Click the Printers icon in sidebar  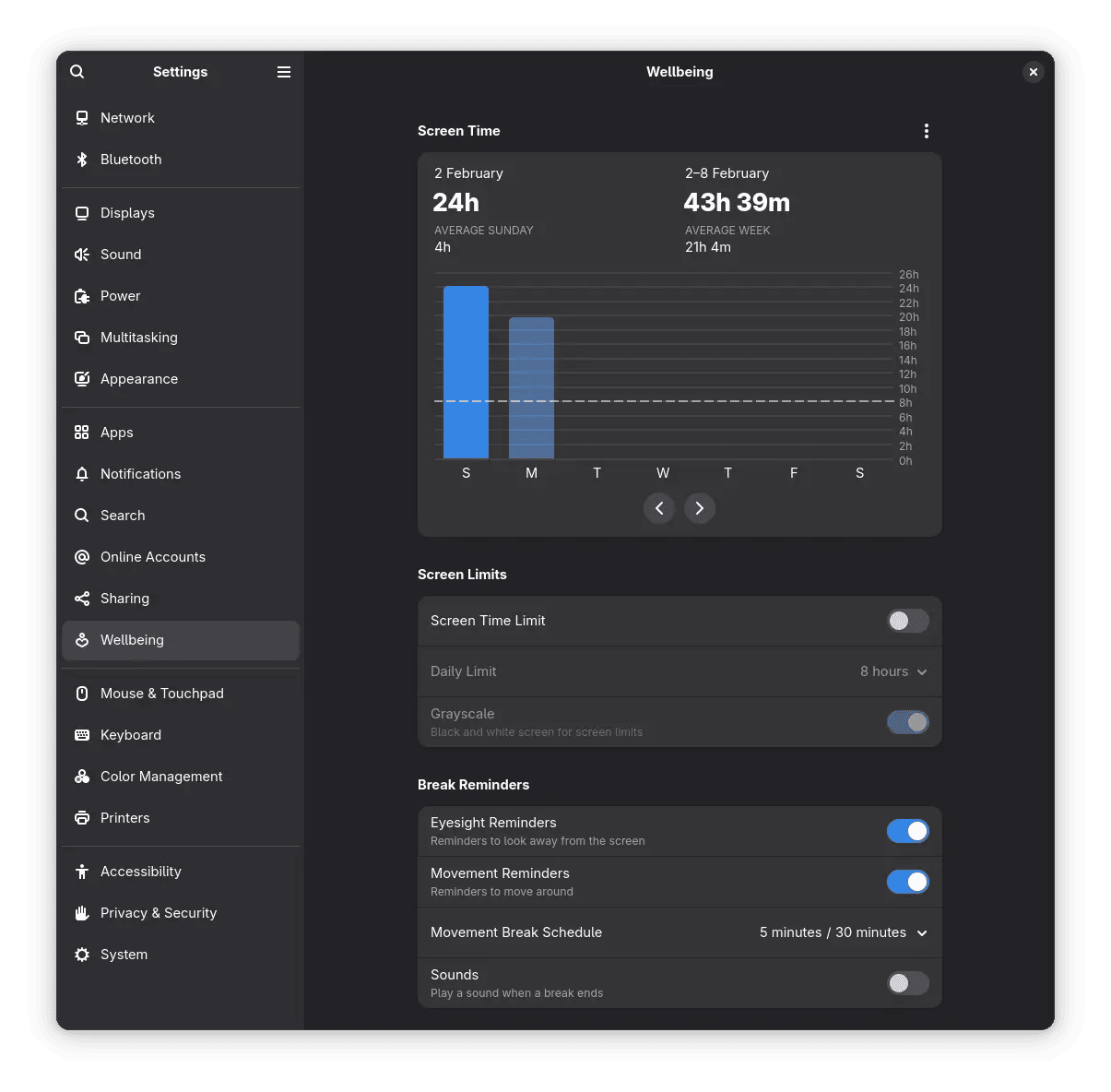82,818
